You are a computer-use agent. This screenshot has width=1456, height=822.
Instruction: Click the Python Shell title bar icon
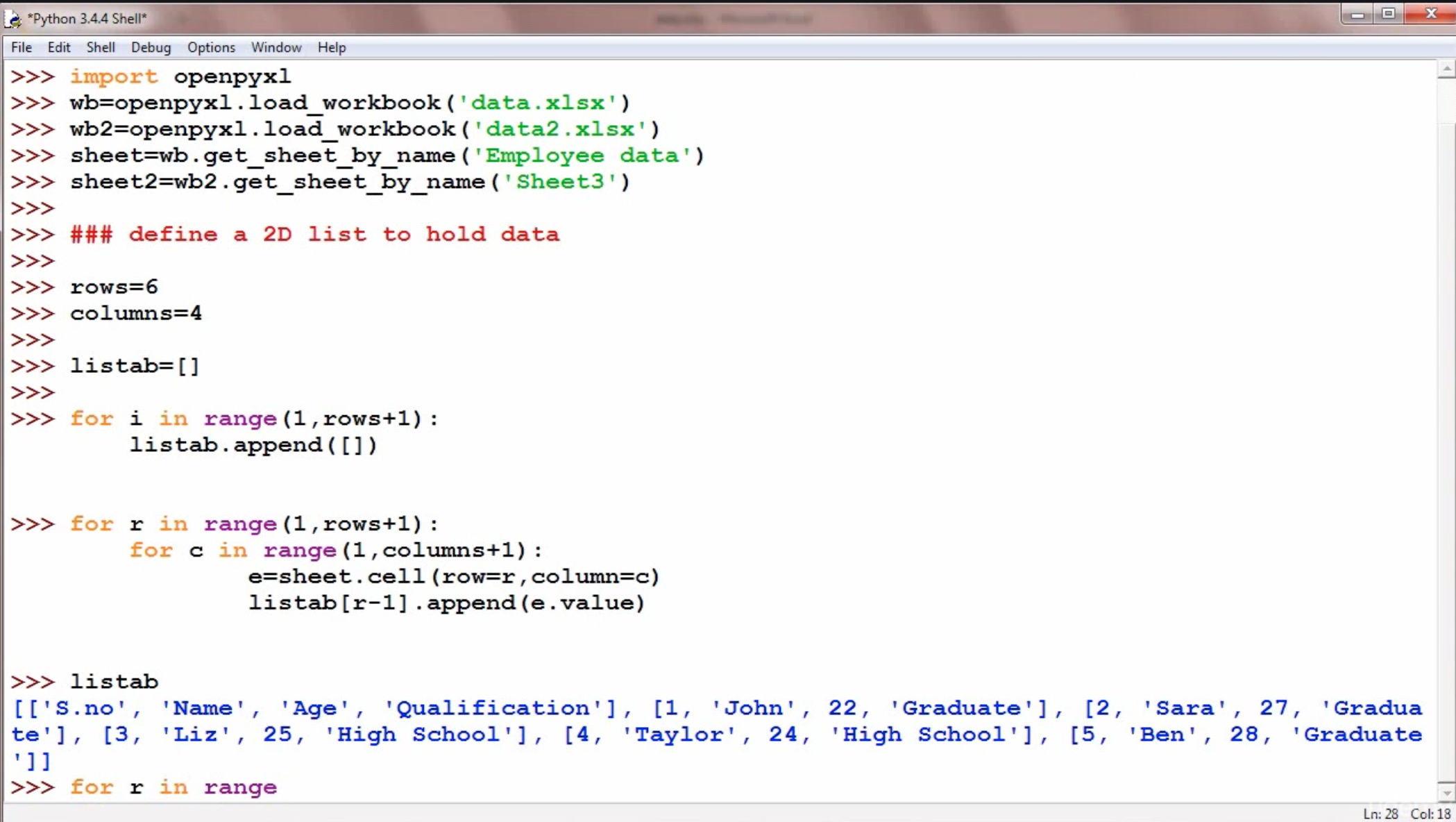coord(14,17)
